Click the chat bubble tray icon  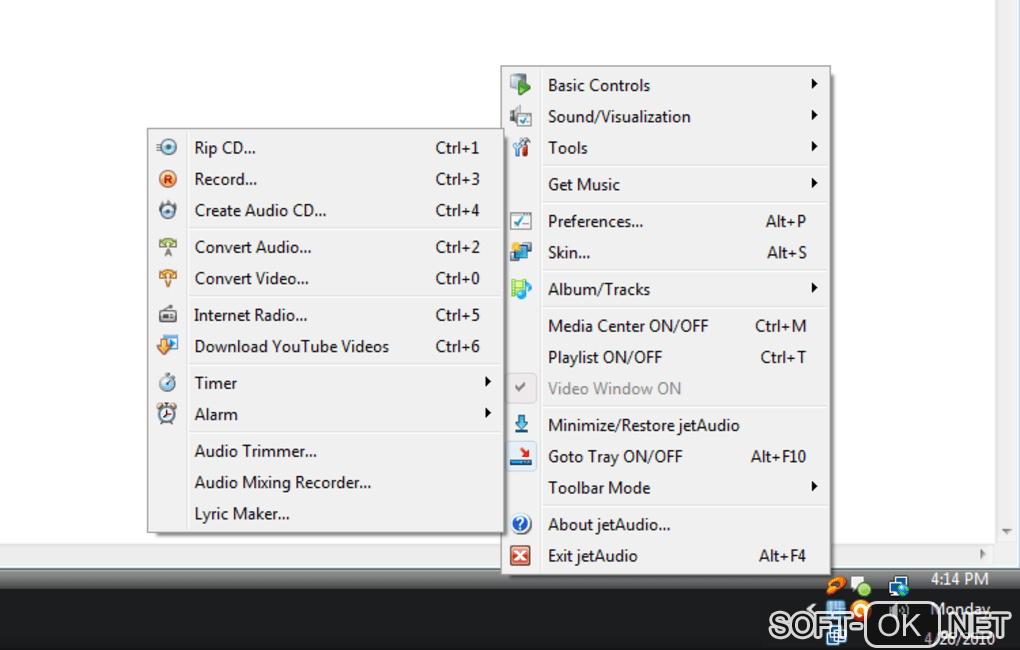click(x=861, y=587)
